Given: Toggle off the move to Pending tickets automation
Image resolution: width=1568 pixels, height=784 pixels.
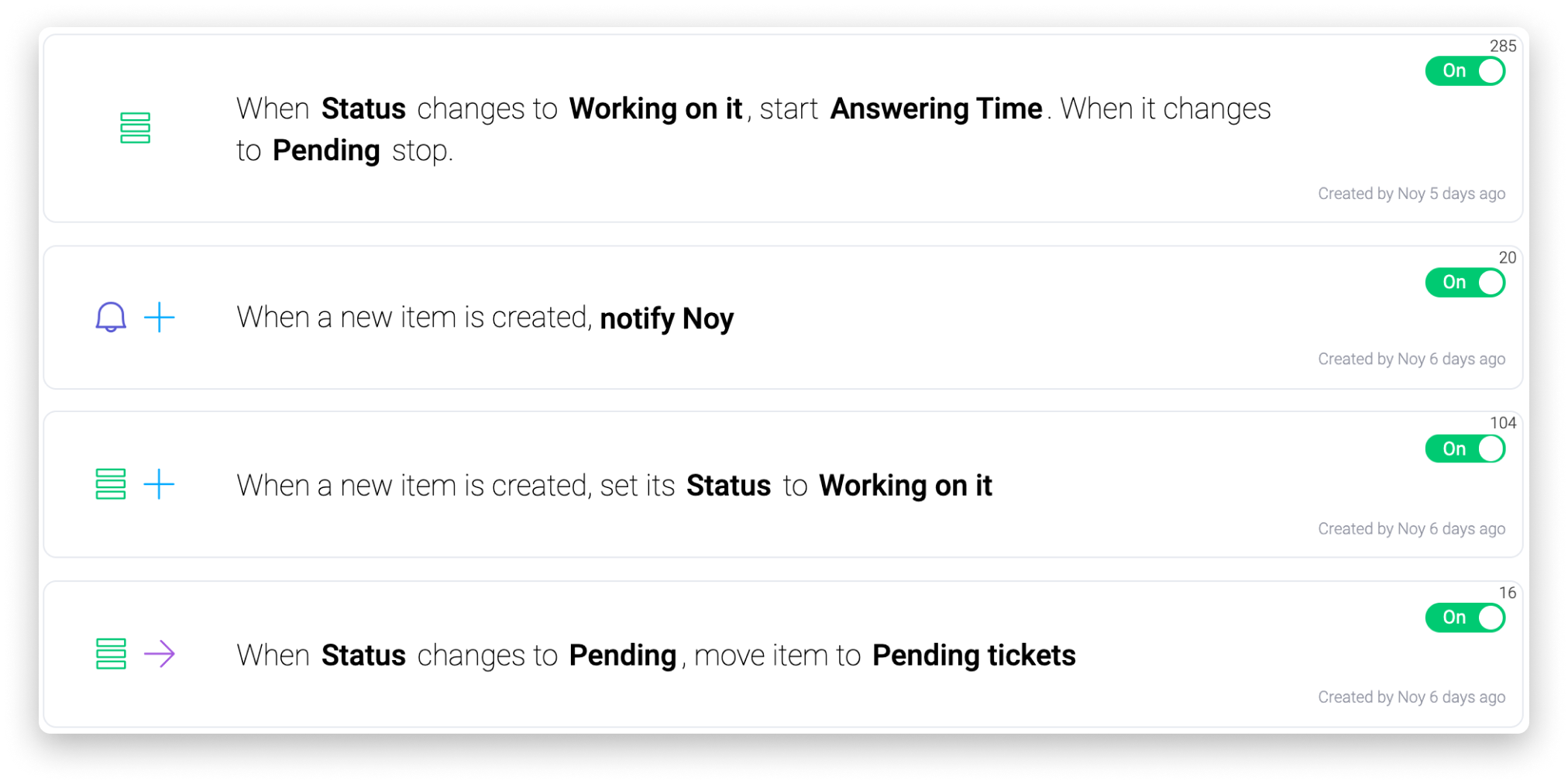Looking at the screenshot, I should tap(1465, 617).
